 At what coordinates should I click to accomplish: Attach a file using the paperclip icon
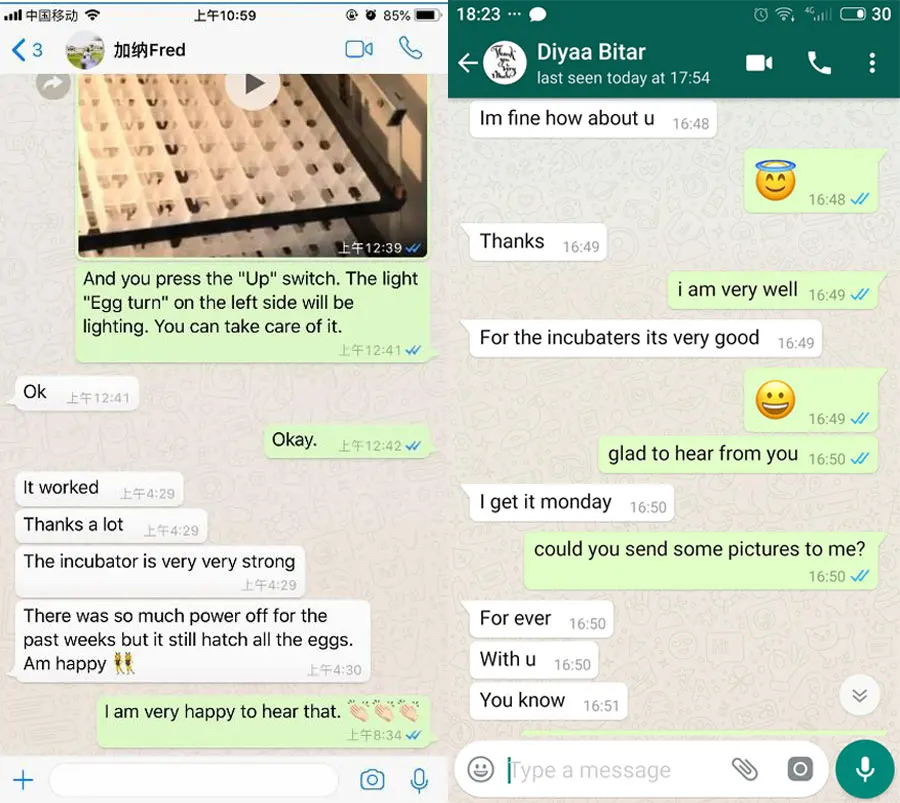click(745, 769)
